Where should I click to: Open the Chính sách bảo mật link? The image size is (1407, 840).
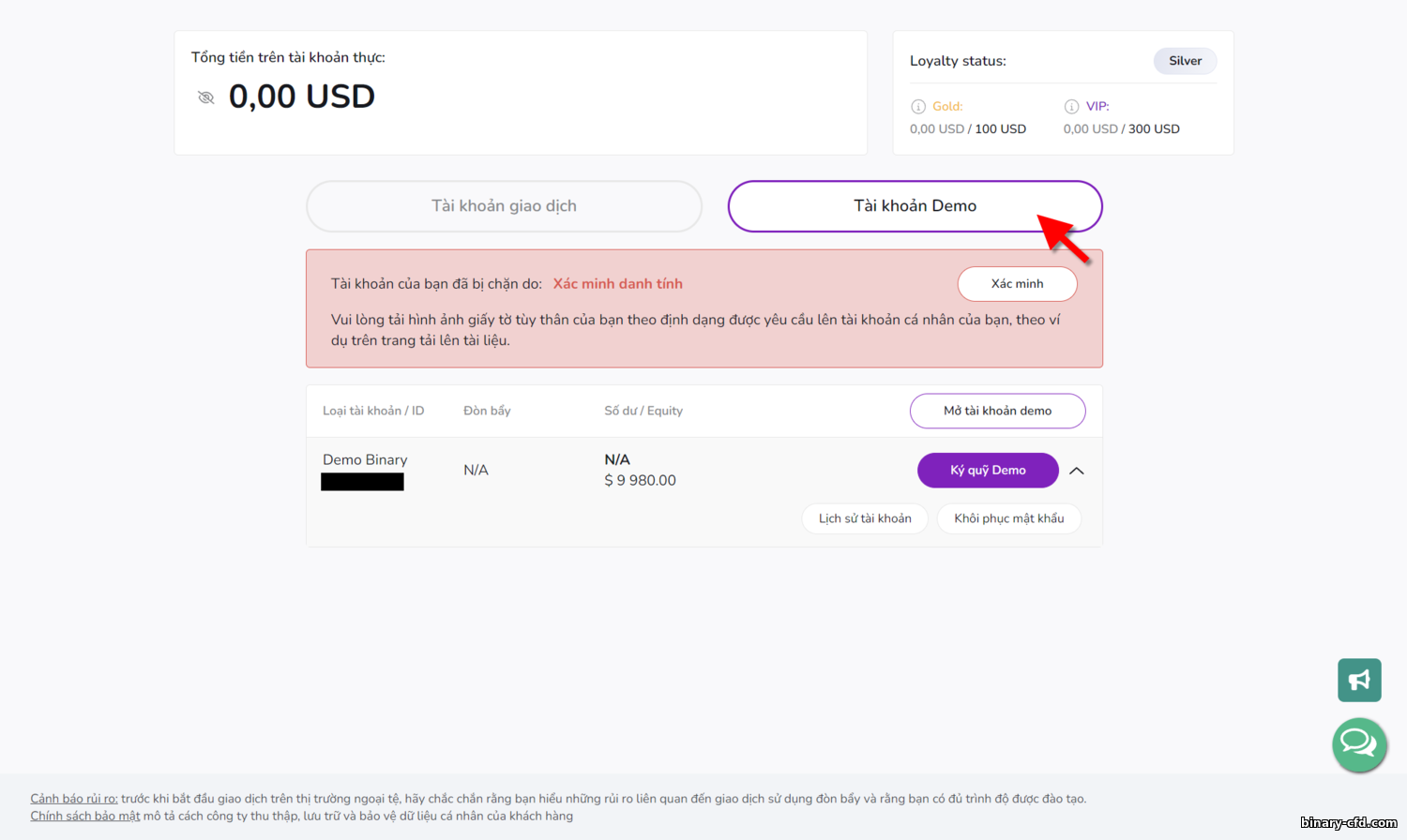pos(85,816)
